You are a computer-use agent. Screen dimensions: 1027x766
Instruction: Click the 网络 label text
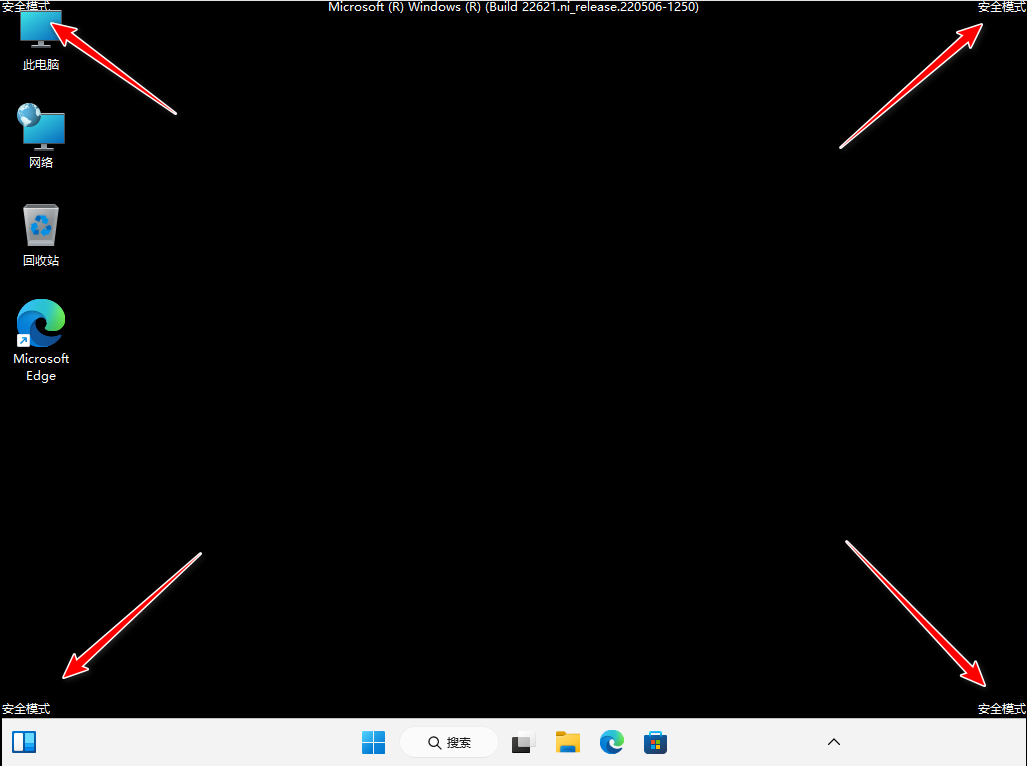click(41, 162)
